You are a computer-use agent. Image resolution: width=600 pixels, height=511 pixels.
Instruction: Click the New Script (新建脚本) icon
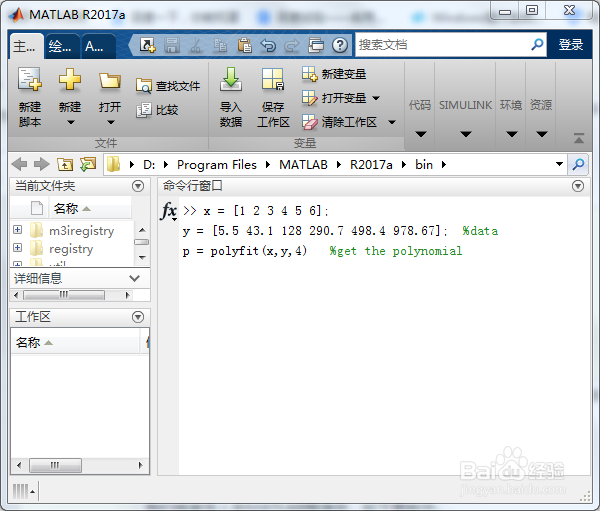pos(29,79)
